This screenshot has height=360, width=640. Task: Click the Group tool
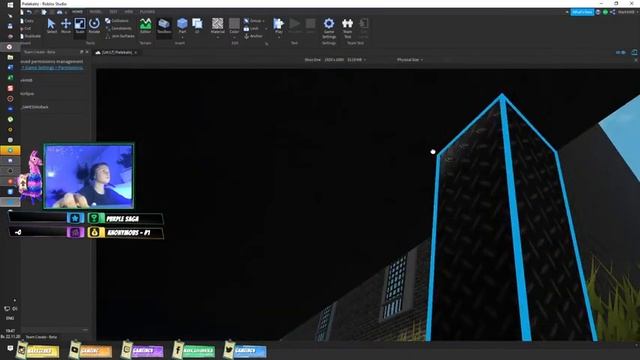click(x=253, y=21)
